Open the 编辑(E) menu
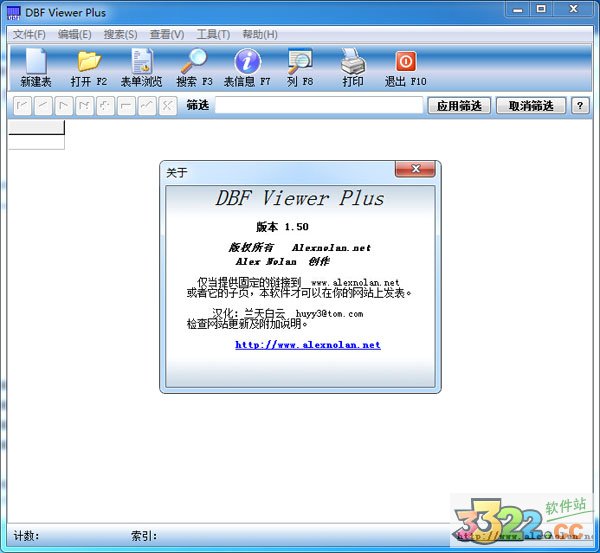 (x=75, y=34)
